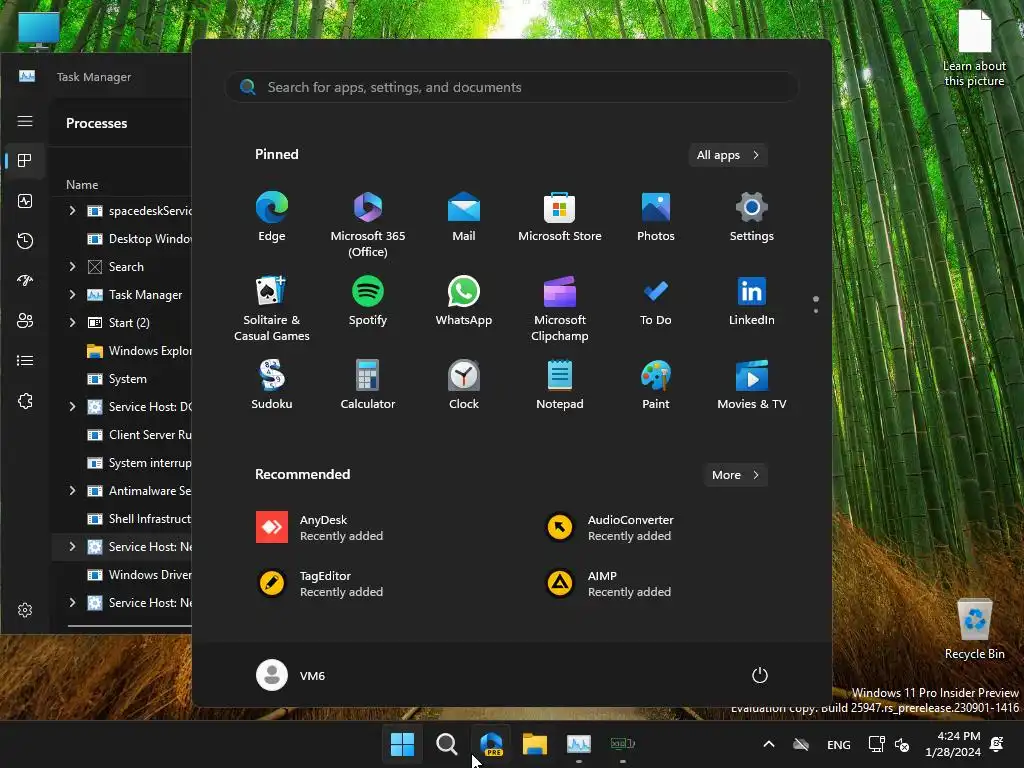Open Edge Preview from taskbar
This screenshot has height=768, width=1024.
(491, 744)
